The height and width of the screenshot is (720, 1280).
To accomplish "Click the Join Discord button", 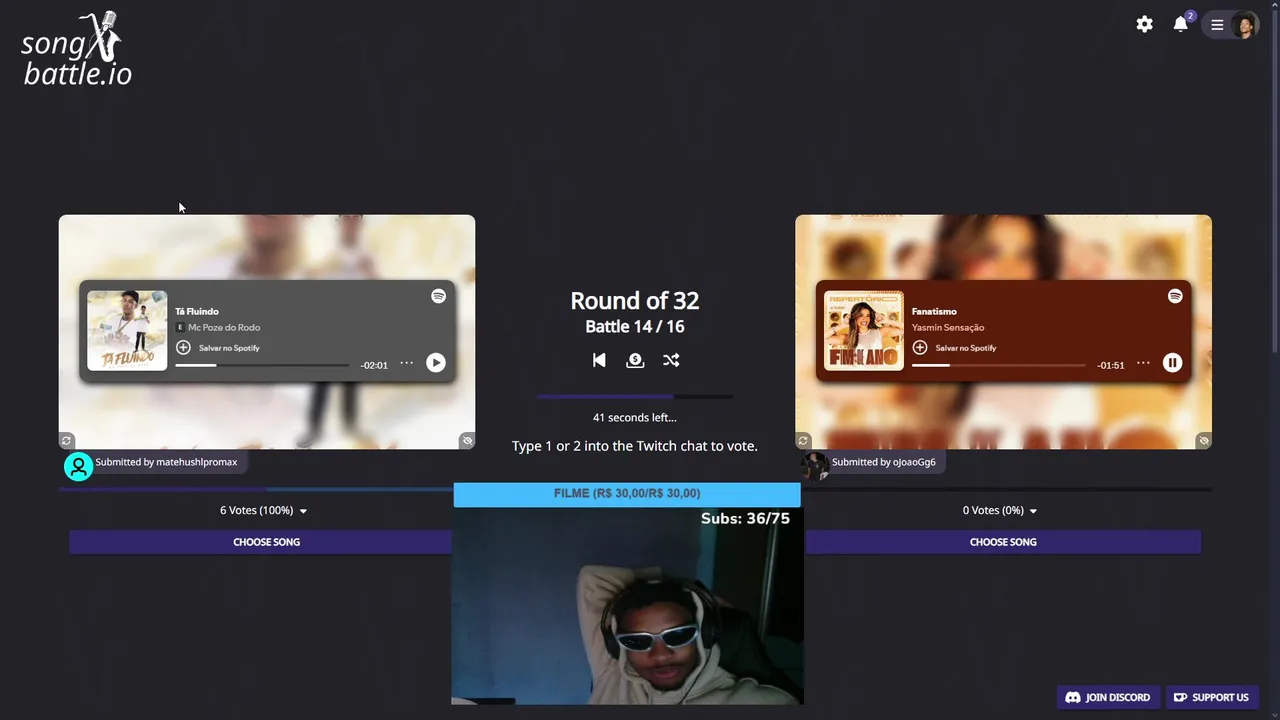I will (1108, 697).
